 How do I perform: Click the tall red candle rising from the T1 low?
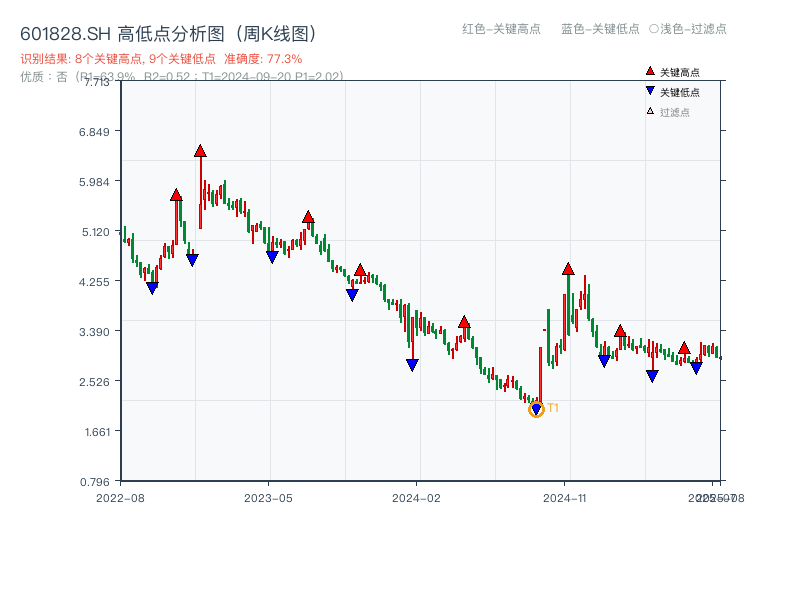(x=540, y=374)
